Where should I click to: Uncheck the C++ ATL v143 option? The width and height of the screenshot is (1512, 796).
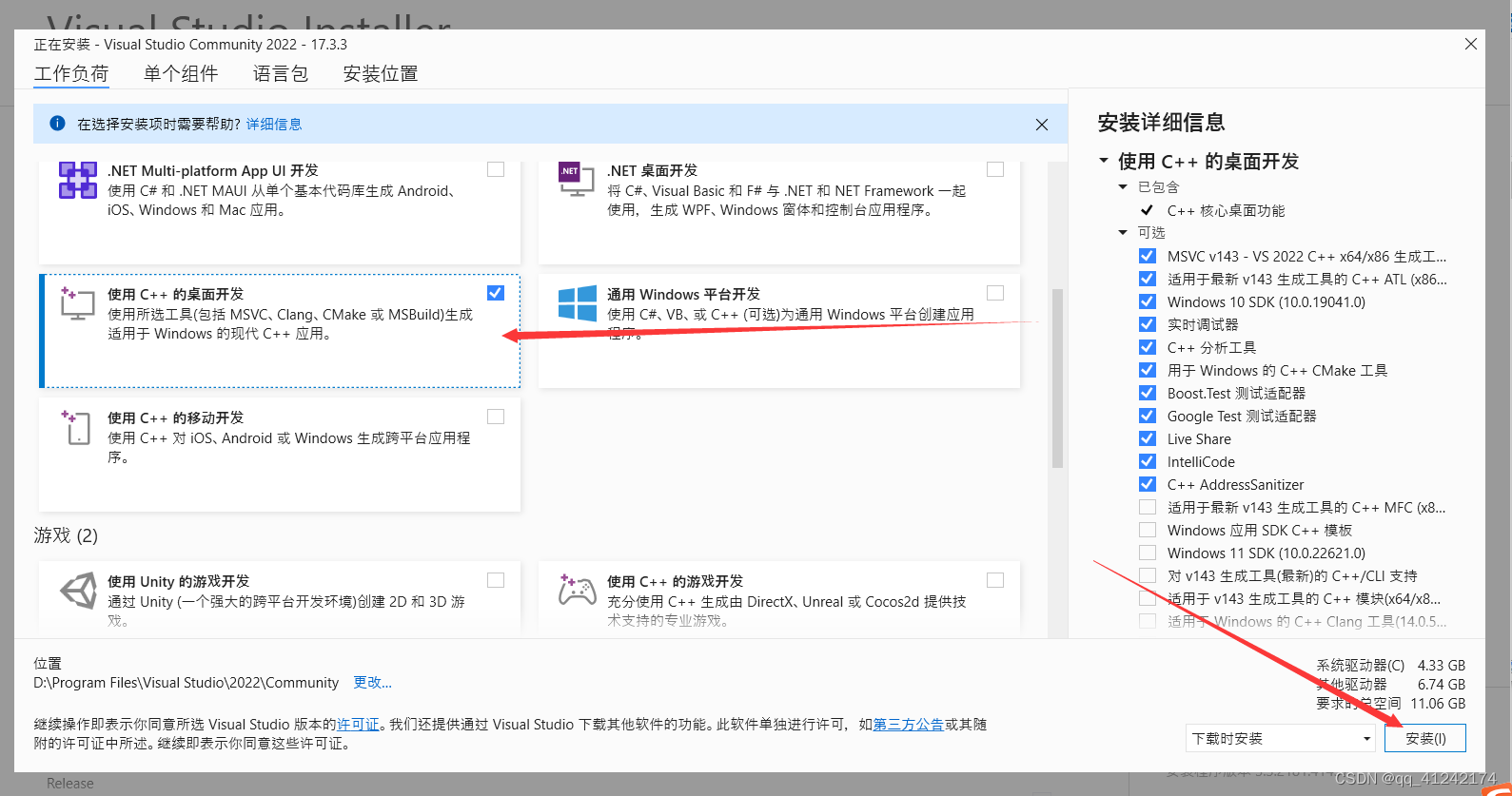(x=1148, y=279)
